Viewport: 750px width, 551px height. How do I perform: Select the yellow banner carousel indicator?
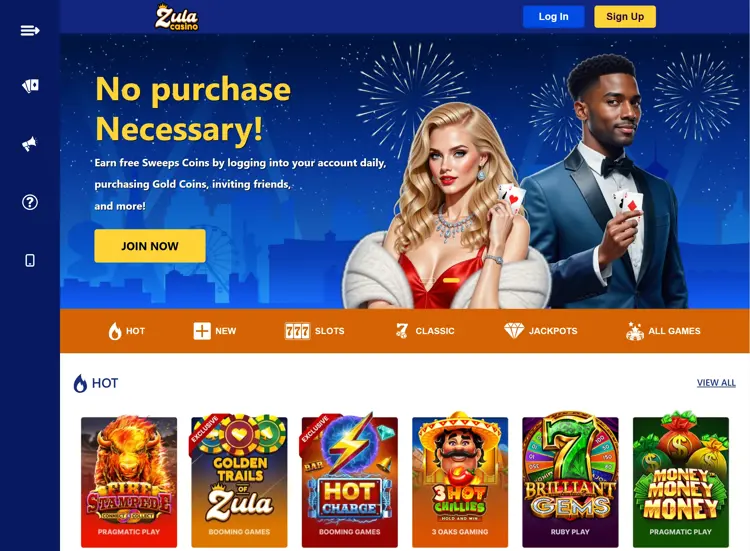pos(451,280)
